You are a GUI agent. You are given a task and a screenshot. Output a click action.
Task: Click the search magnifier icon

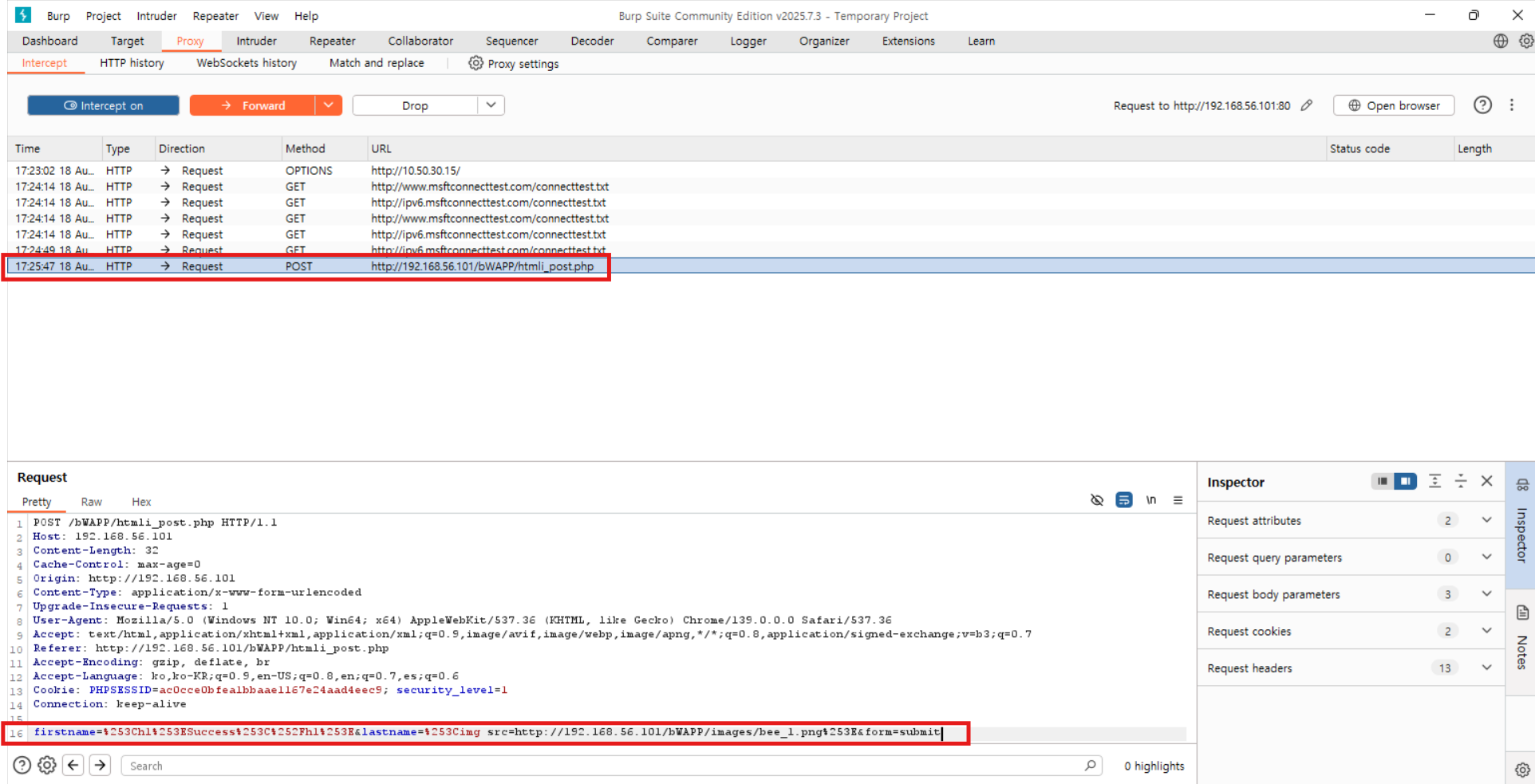click(x=1090, y=765)
